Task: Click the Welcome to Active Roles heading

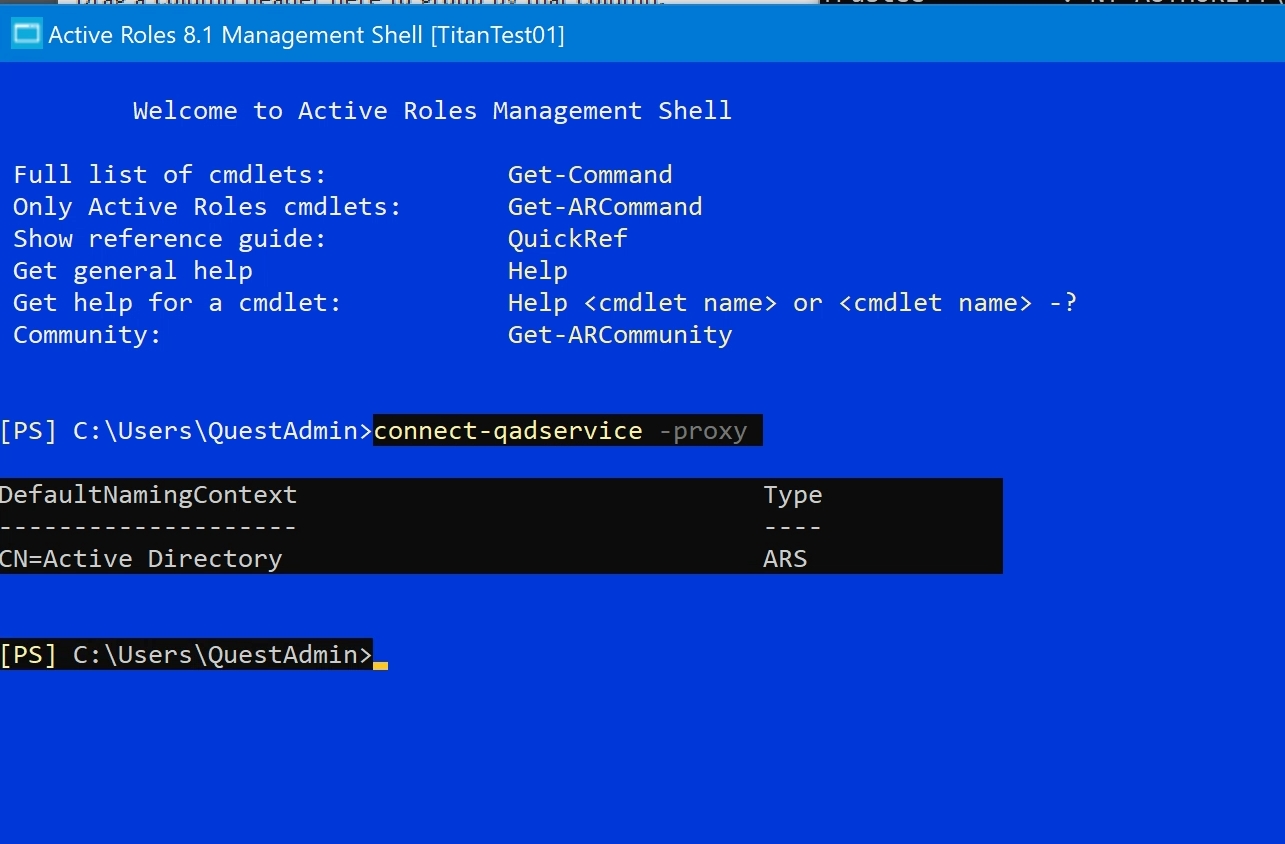Action: coord(432,111)
